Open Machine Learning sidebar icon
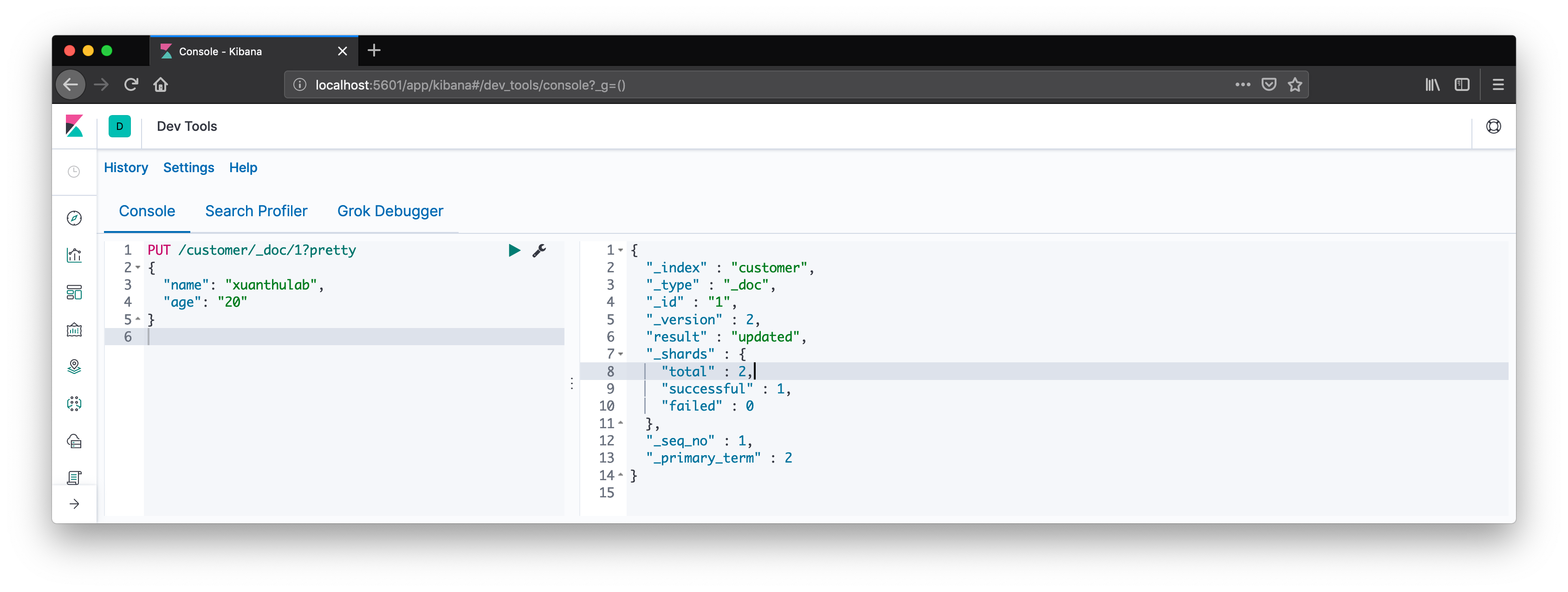The image size is (1568, 592). click(x=74, y=404)
